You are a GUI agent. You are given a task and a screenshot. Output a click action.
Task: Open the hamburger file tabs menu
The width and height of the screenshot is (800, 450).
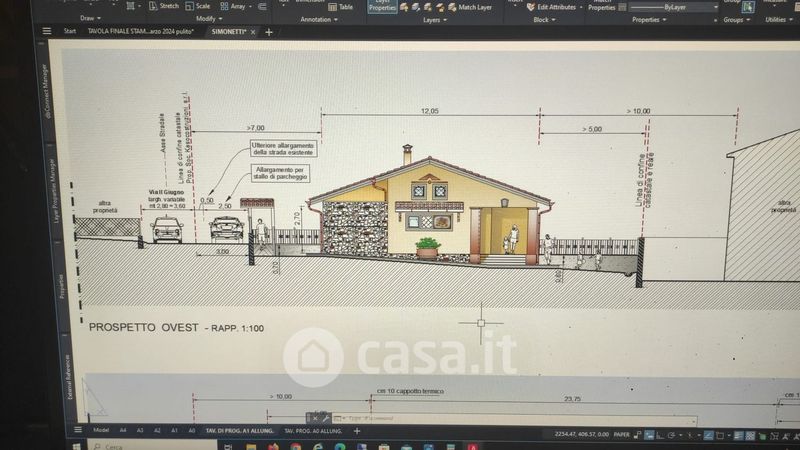[47, 31]
